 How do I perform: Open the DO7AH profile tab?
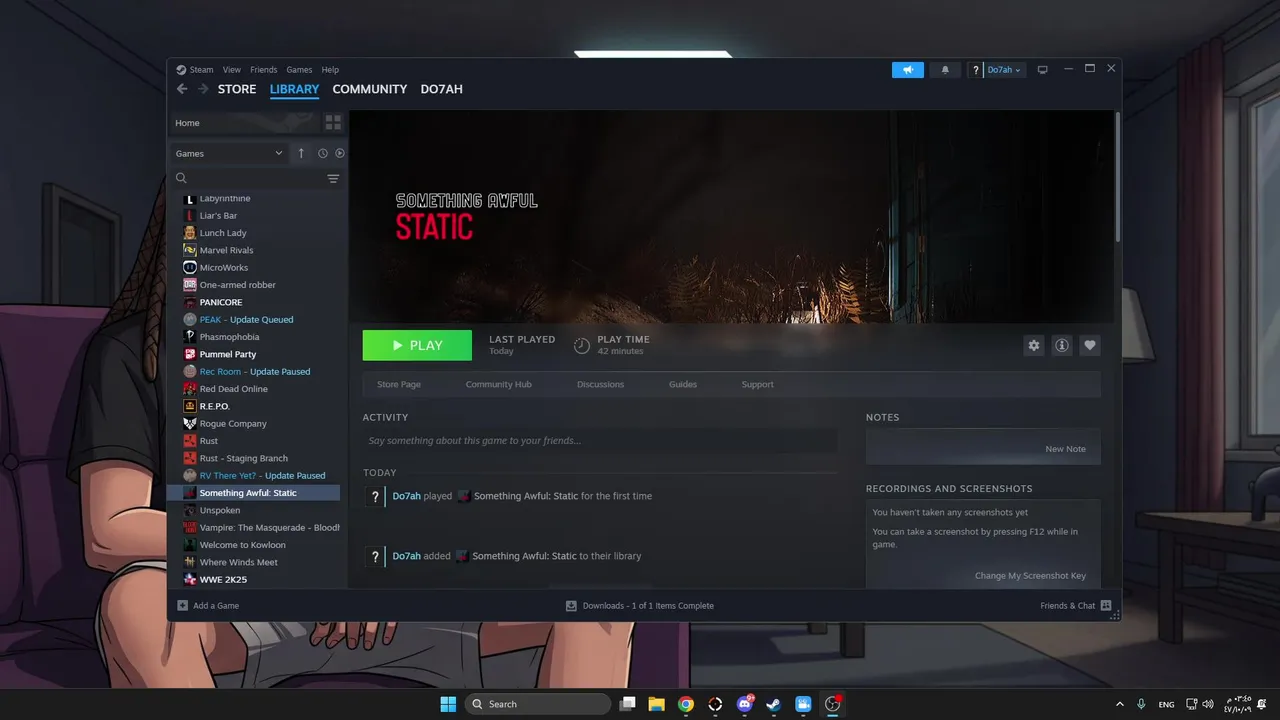click(441, 89)
